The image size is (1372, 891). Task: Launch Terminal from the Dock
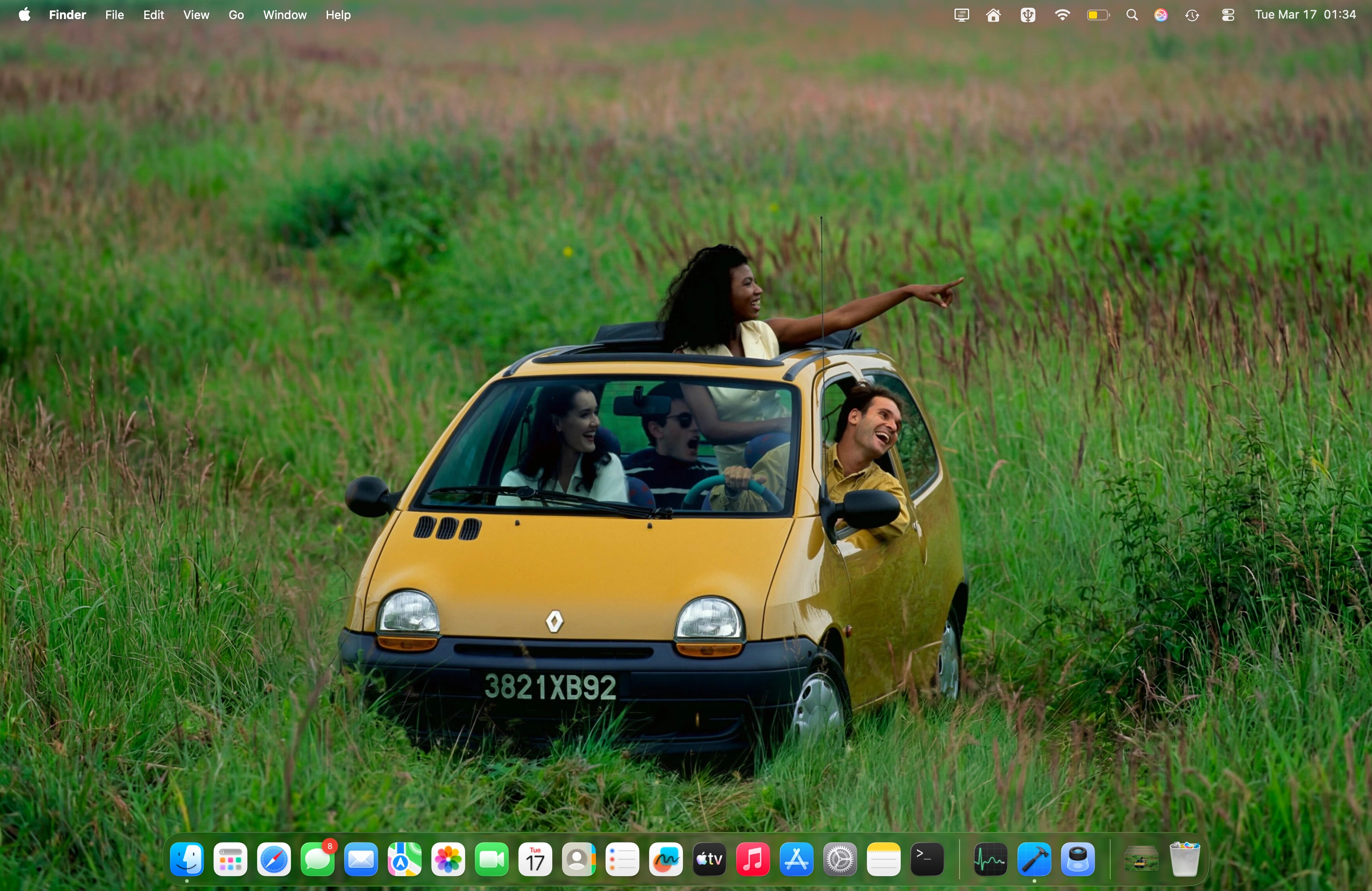(x=927, y=861)
